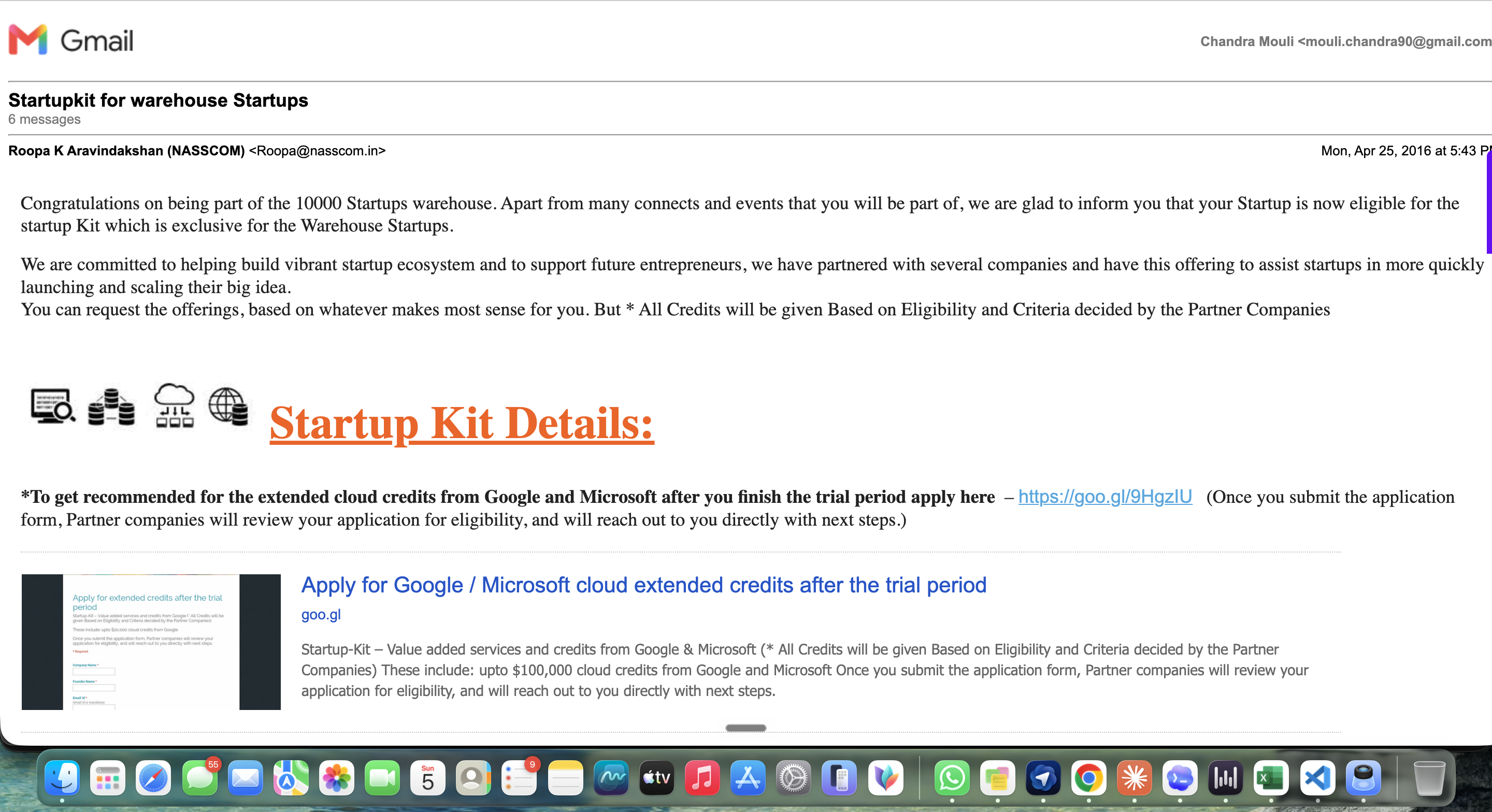Open Launchpad from the Dock
This screenshot has width=1492, height=812.
(108, 778)
